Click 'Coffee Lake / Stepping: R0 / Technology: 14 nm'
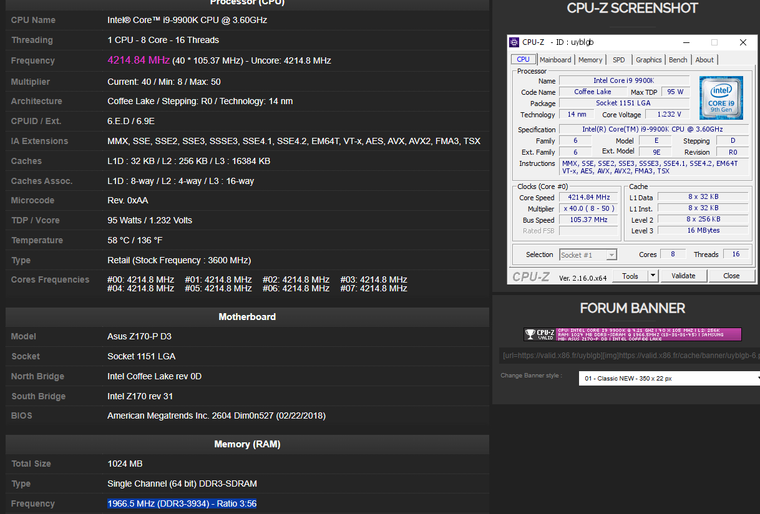The image size is (760, 514). click(x=200, y=101)
